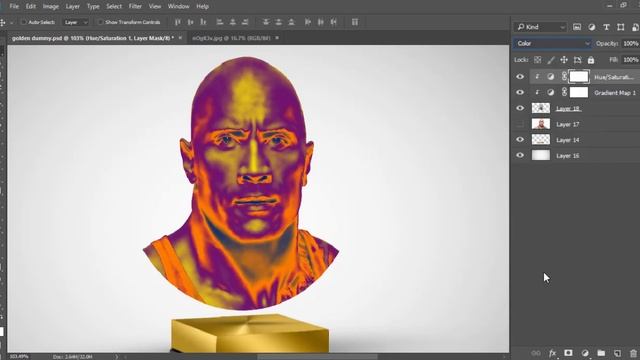Open the Window menu

tap(178, 7)
